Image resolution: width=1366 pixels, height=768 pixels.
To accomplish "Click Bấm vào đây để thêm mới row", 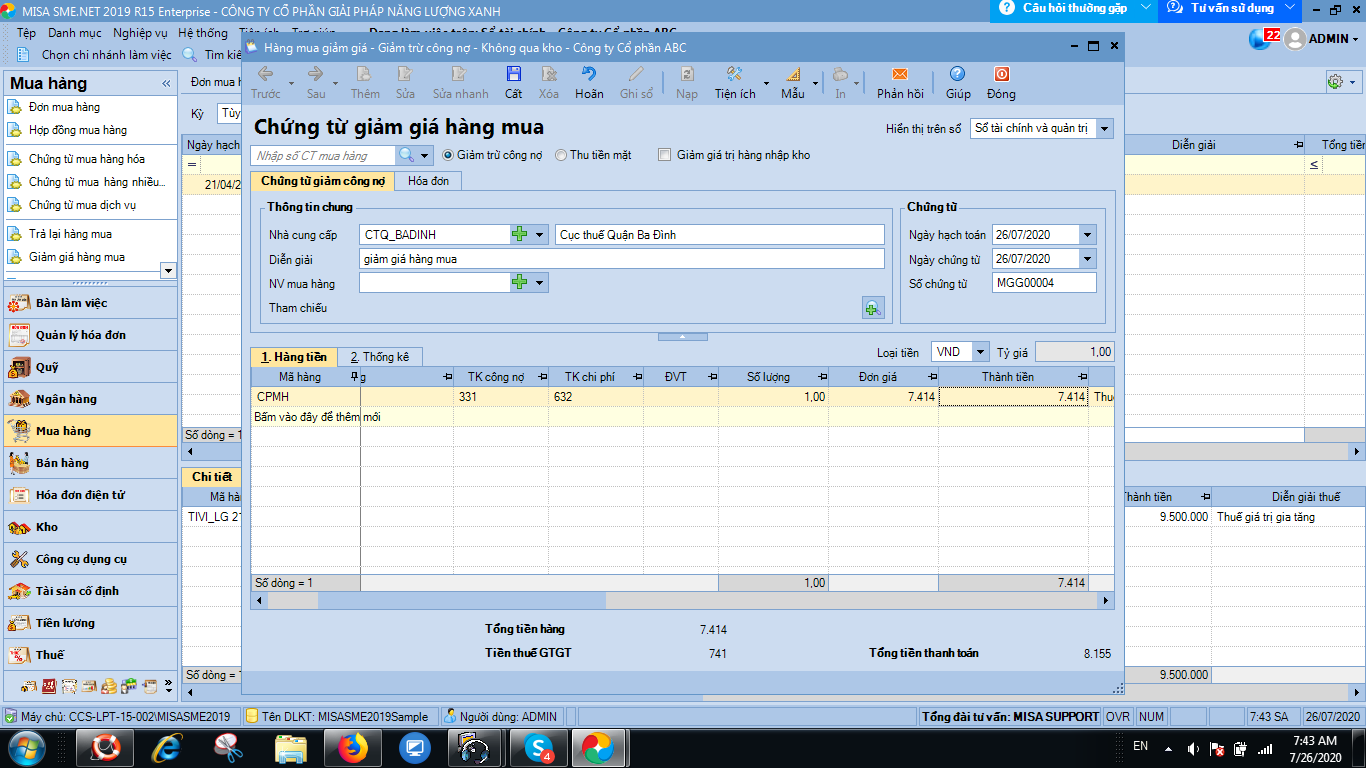I will [318, 417].
